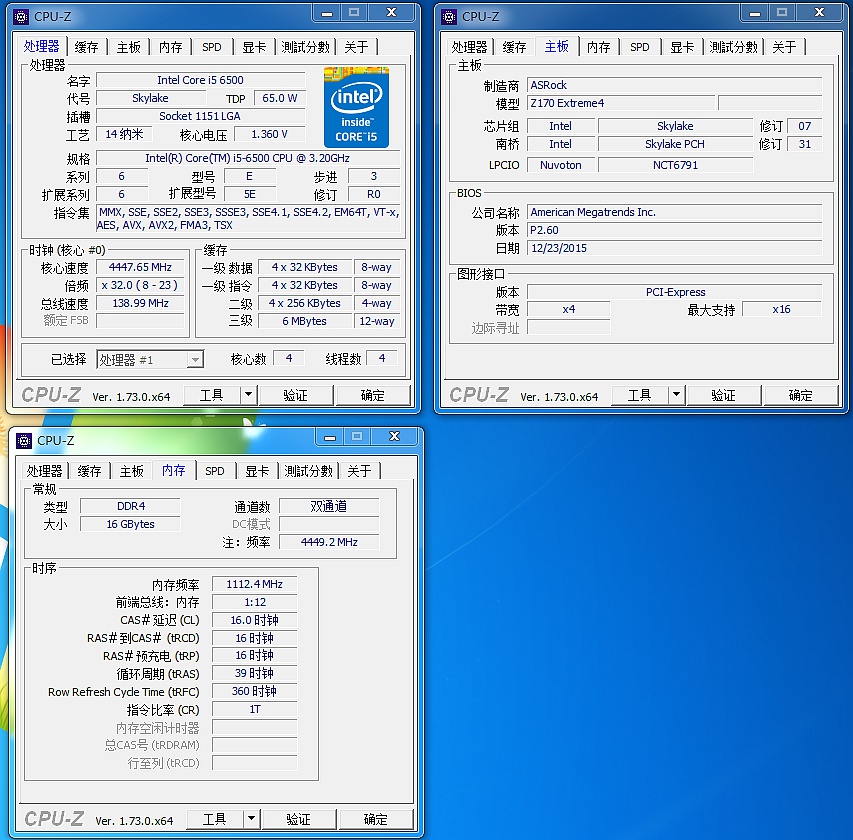Viewport: 853px width, 840px height.
Task: Click the 核心速度 value field showing 4447.65 MHz
Action: [x=140, y=267]
